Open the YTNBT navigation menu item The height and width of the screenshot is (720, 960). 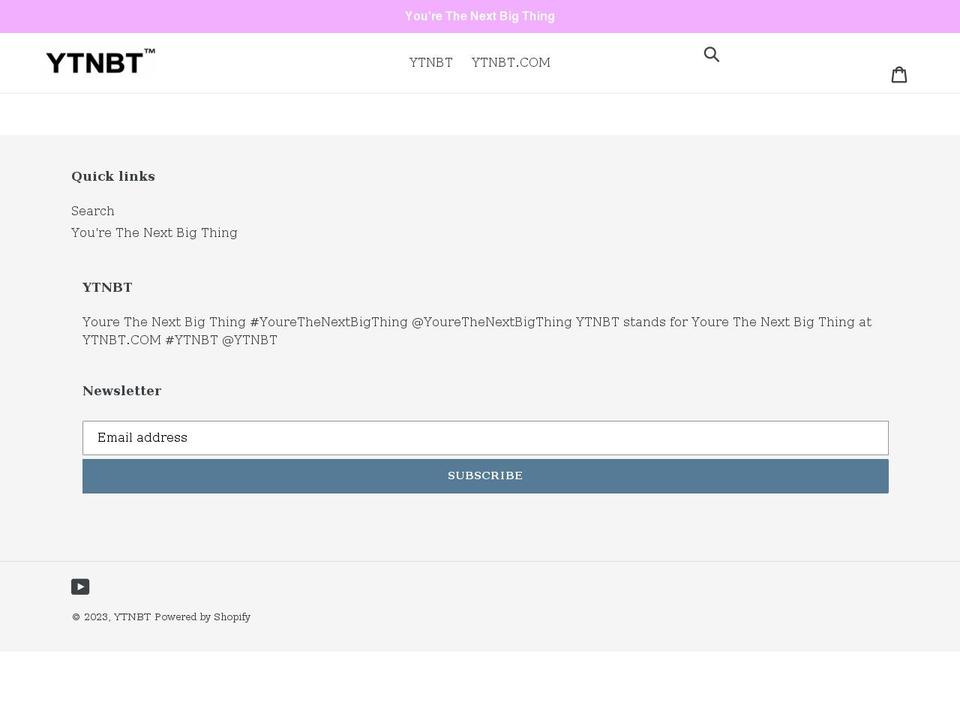tap(430, 62)
